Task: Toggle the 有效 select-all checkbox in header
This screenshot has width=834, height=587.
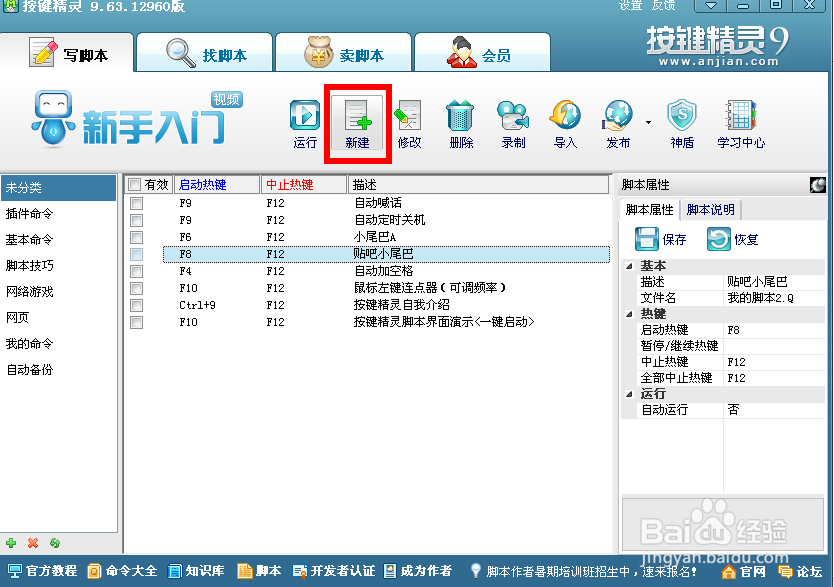Action: click(135, 185)
